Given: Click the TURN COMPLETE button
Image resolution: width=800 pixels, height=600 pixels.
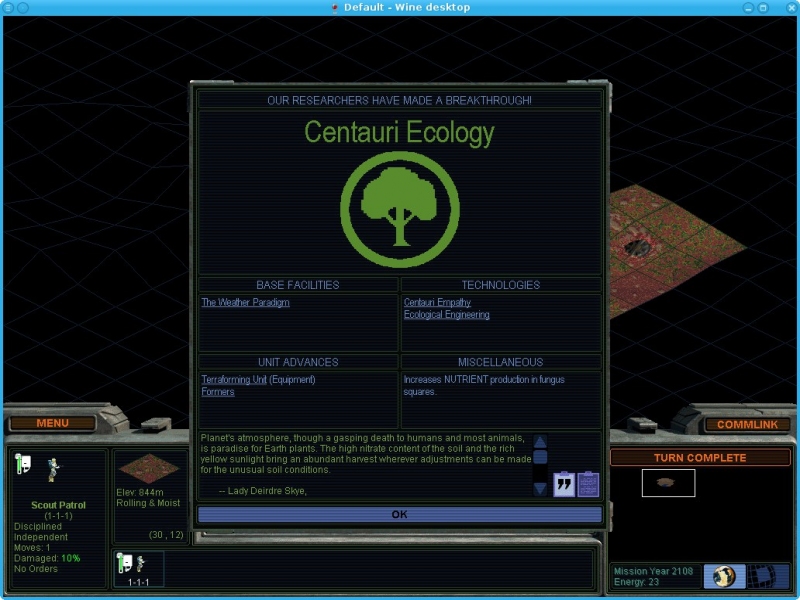Looking at the screenshot, I should [x=700, y=457].
